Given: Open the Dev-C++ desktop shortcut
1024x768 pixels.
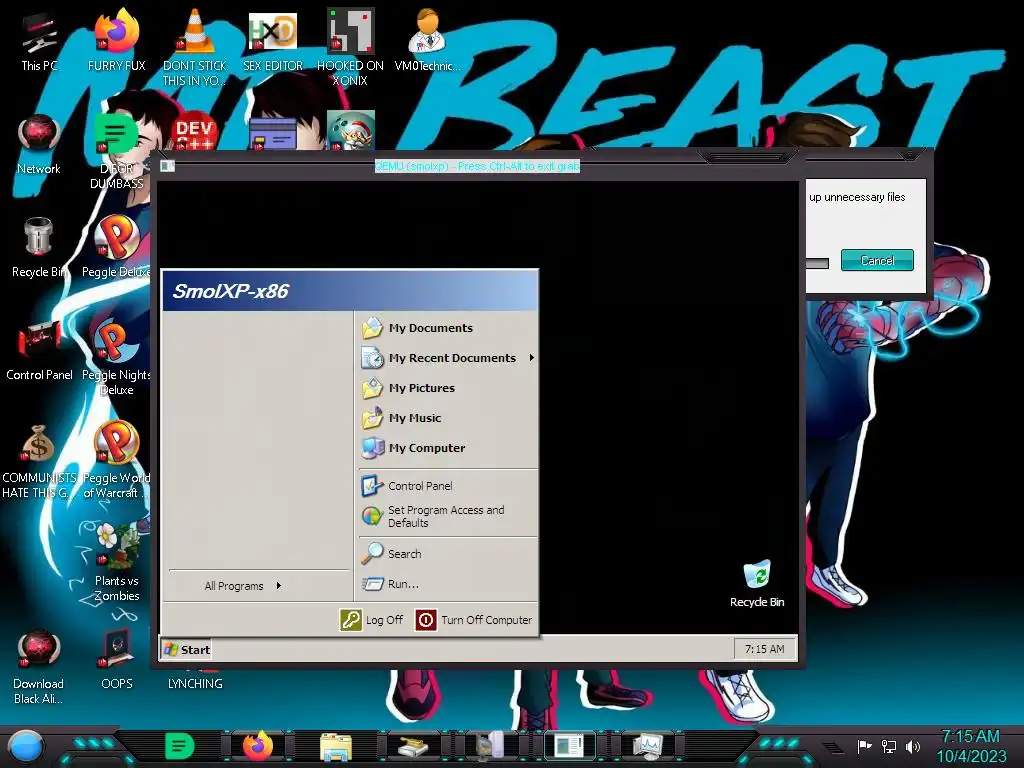Looking at the screenshot, I should (x=194, y=131).
